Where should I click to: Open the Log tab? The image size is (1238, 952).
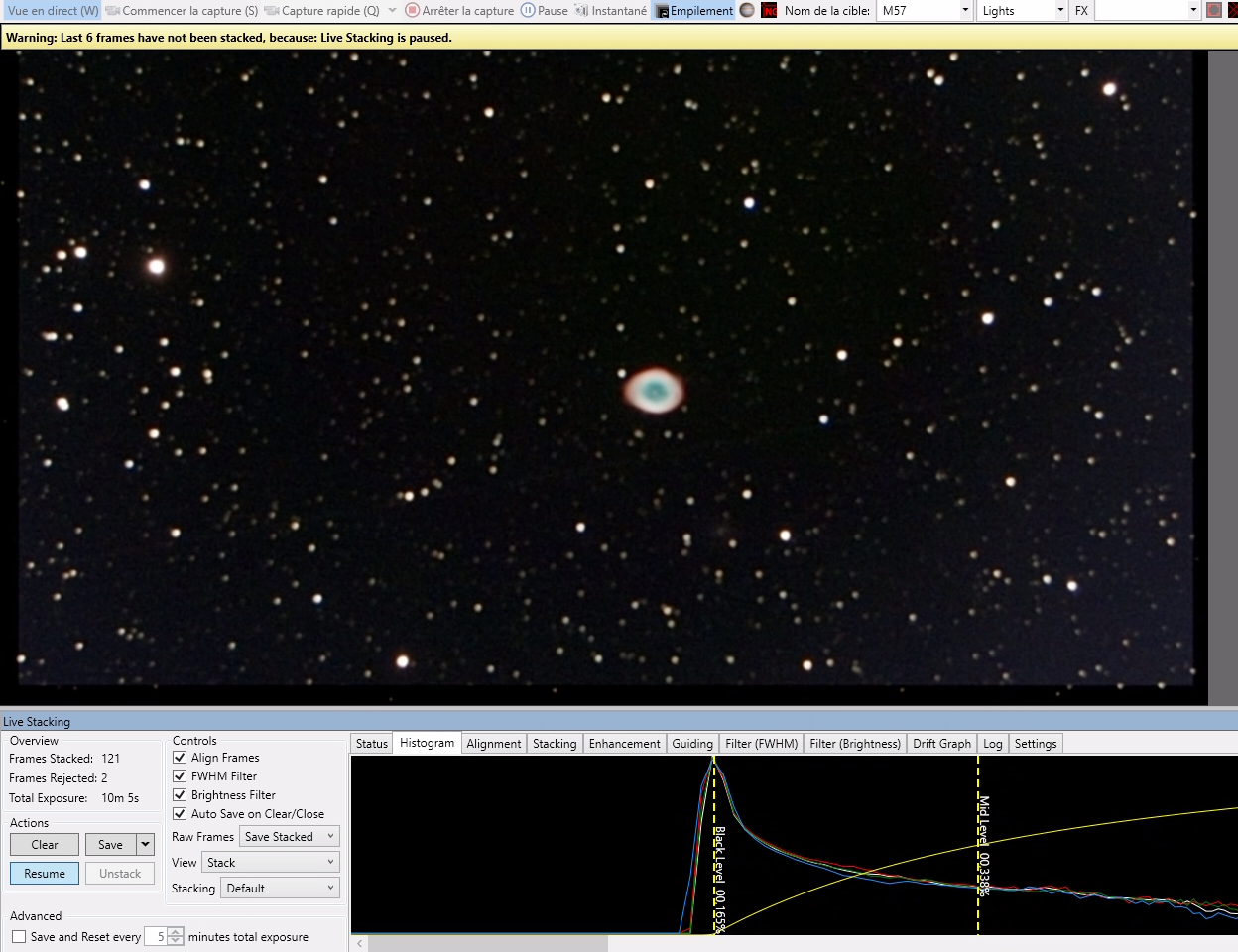(x=993, y=744)
